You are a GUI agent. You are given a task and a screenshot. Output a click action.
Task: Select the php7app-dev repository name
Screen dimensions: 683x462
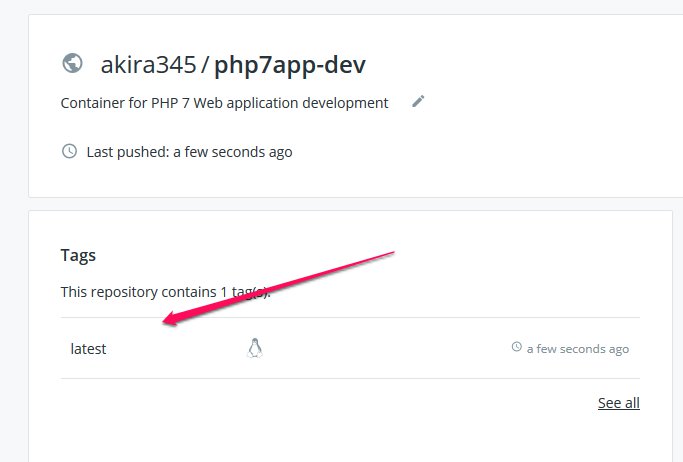tap(290, 65)
